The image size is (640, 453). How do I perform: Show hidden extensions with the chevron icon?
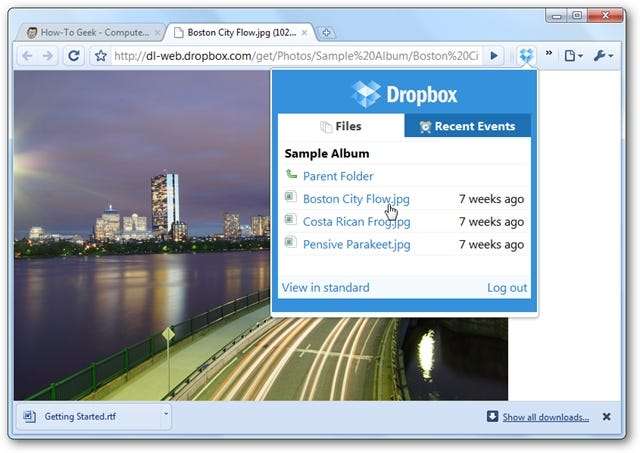click(549, 53)
